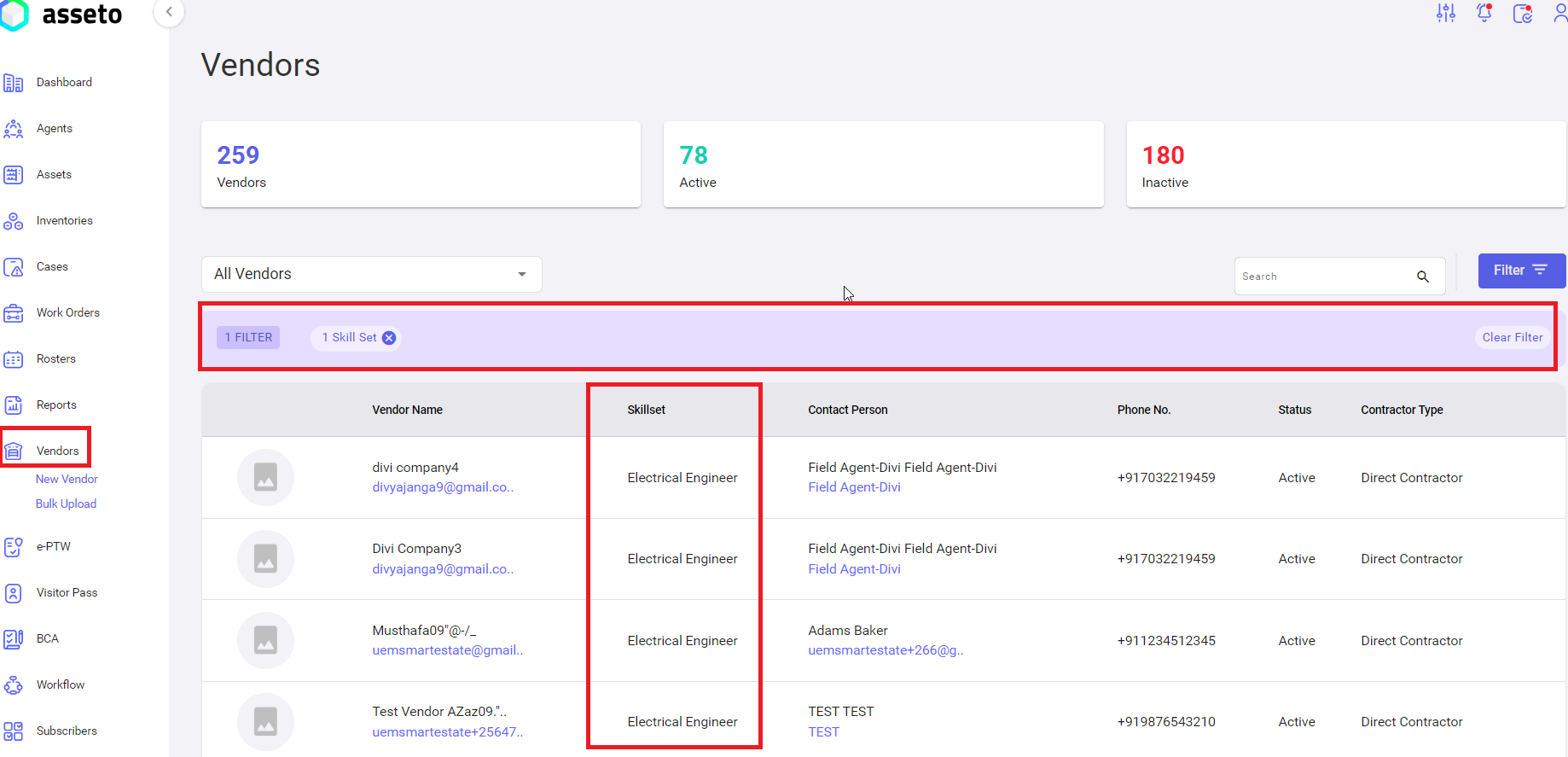
Task: Click the 1 FILTER badge
Action: click(x=248, y=338)
